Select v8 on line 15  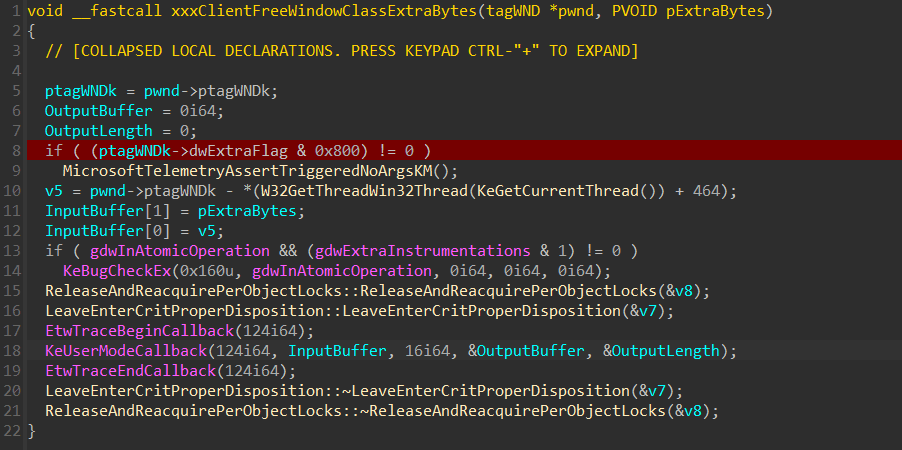[684, 291]
